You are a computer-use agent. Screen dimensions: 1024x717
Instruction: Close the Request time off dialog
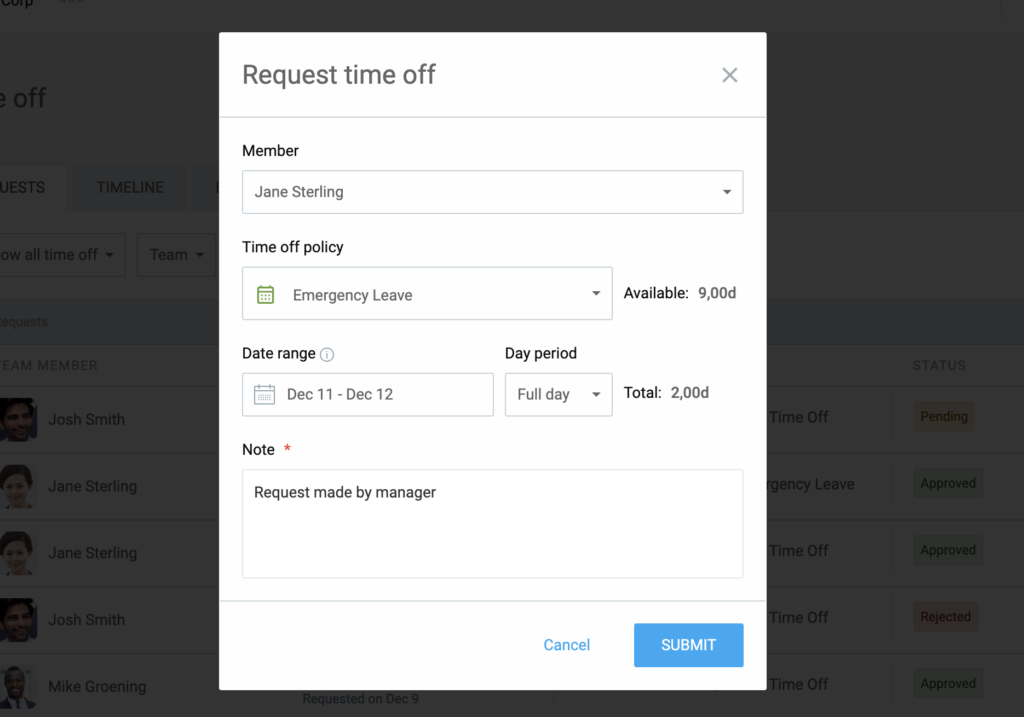click(730, 75)
